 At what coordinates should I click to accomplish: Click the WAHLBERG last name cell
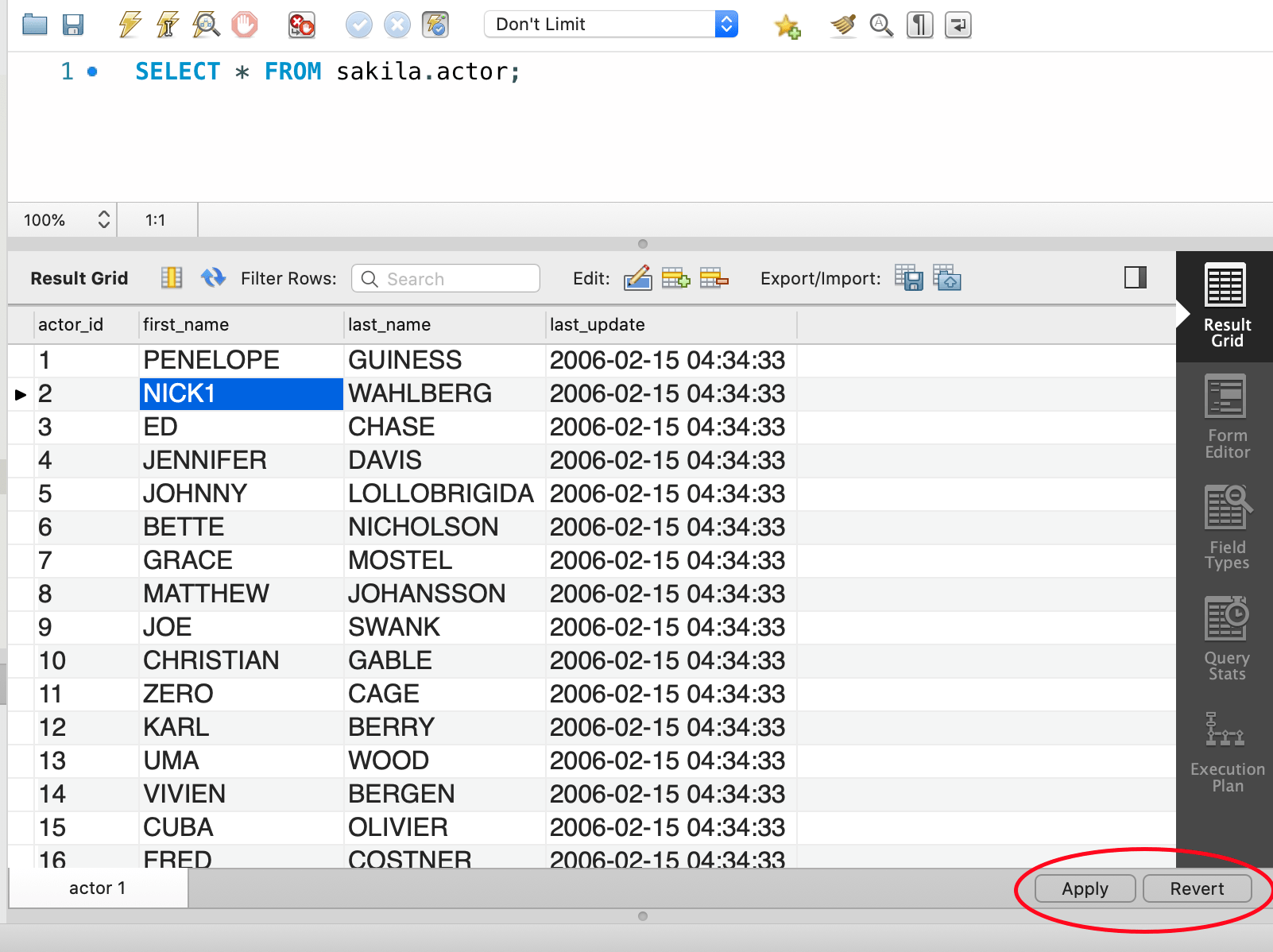[x=445, y=393]
